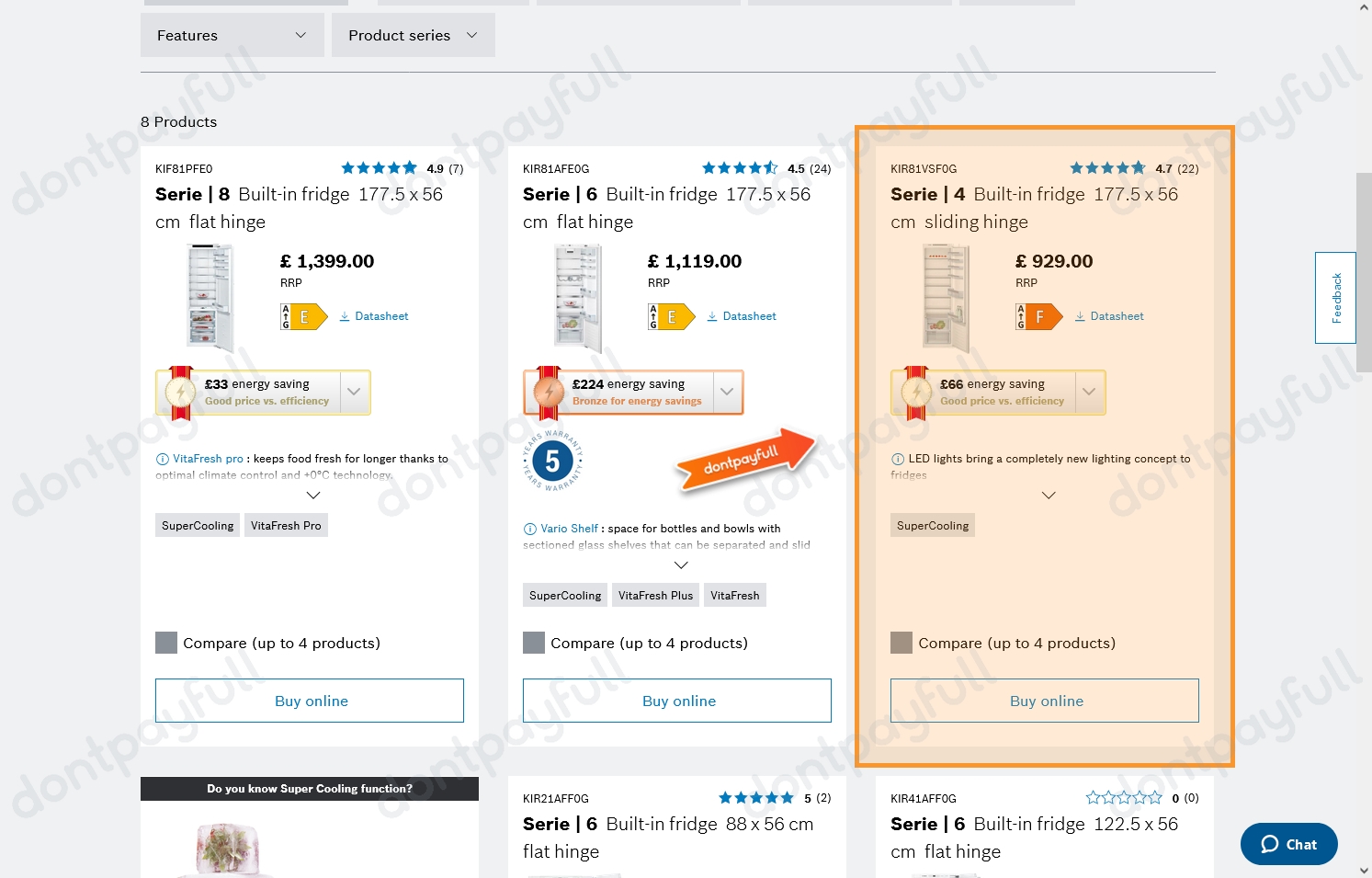Expand the Vario Shelf description chevron
Screen dimensions: 1372x878
point(681,565)
